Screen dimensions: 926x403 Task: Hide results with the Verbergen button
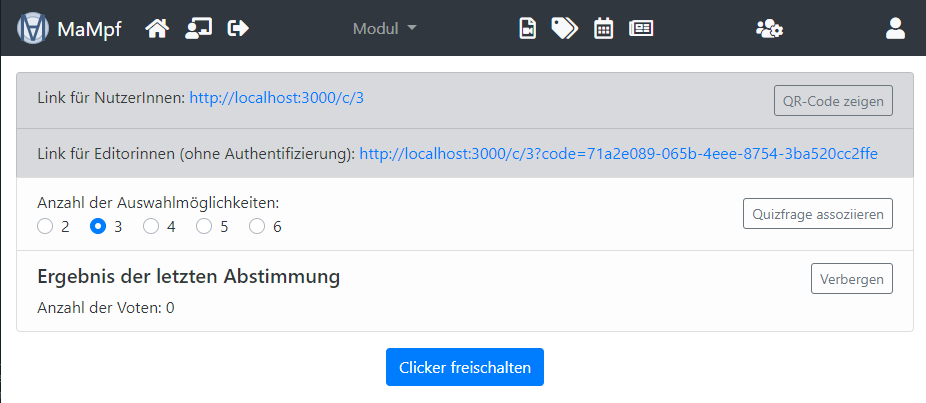pyautogui.click(x=851, y=279)
